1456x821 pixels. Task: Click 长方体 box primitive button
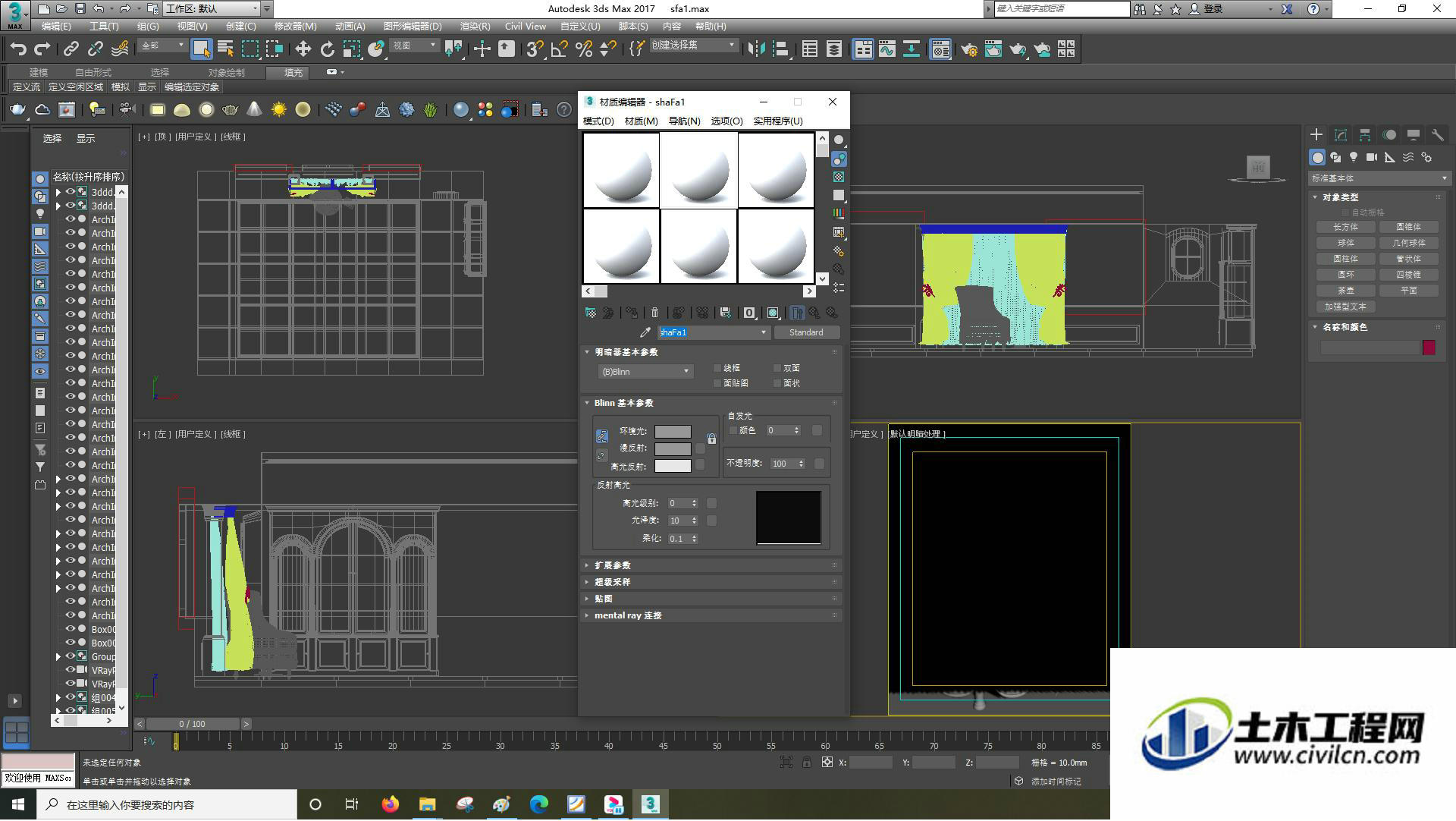click(1346, 227)
